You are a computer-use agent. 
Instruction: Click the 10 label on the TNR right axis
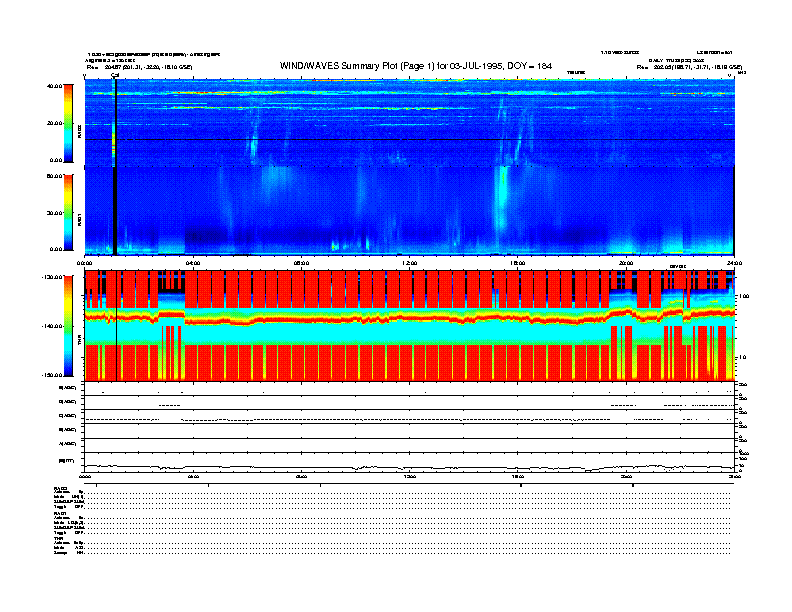[x=743, y=357]
